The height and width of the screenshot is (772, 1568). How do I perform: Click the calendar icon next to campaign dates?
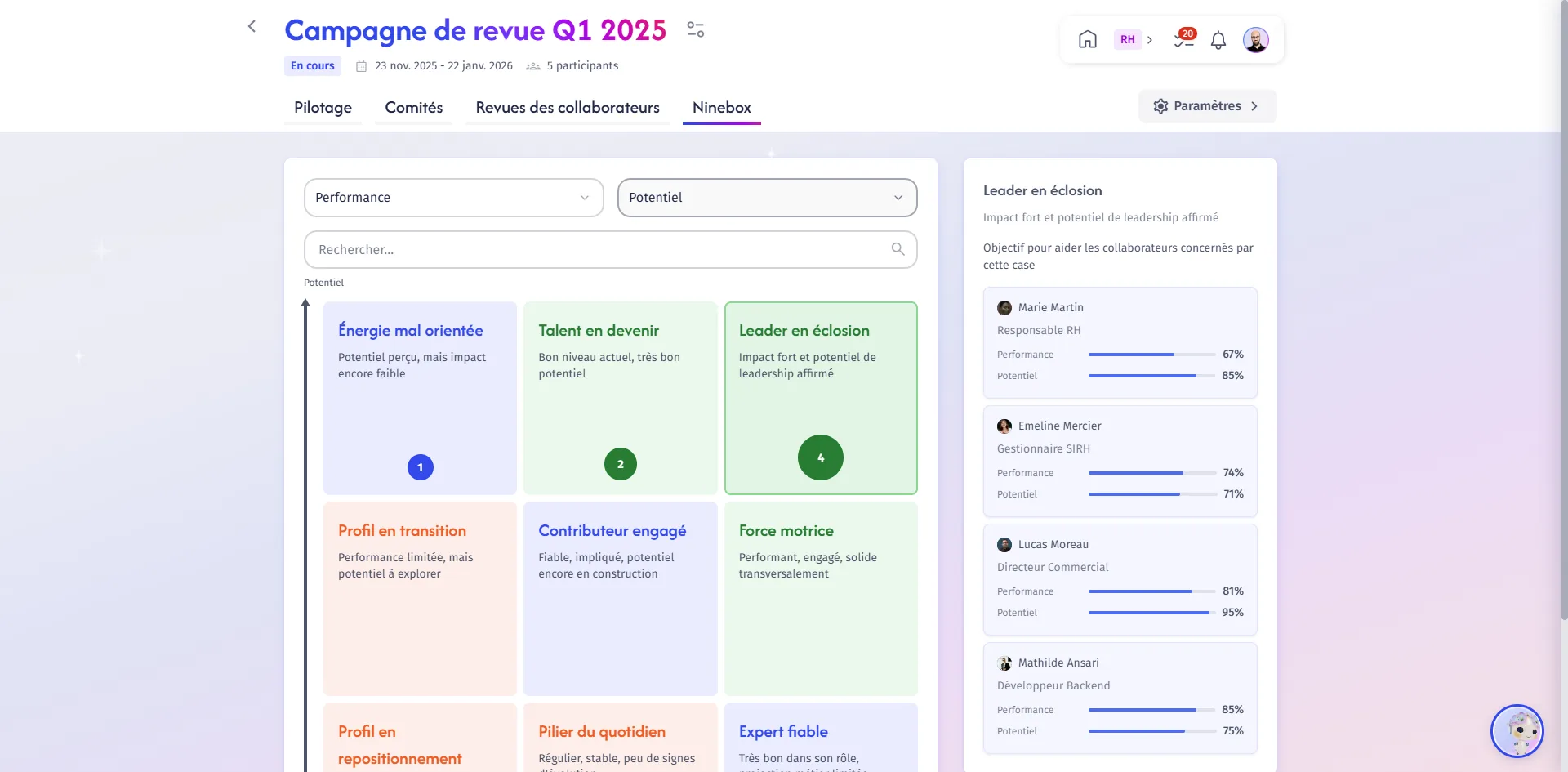(361, 66)
